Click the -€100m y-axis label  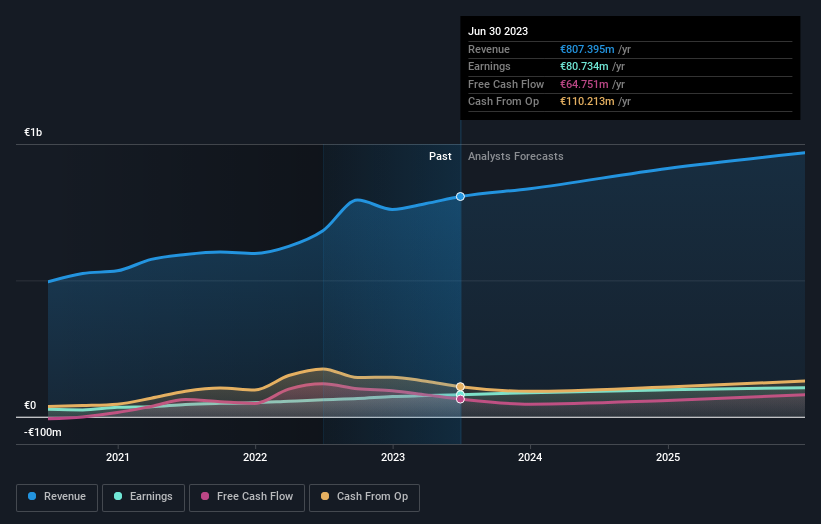[x=42, y=432]
